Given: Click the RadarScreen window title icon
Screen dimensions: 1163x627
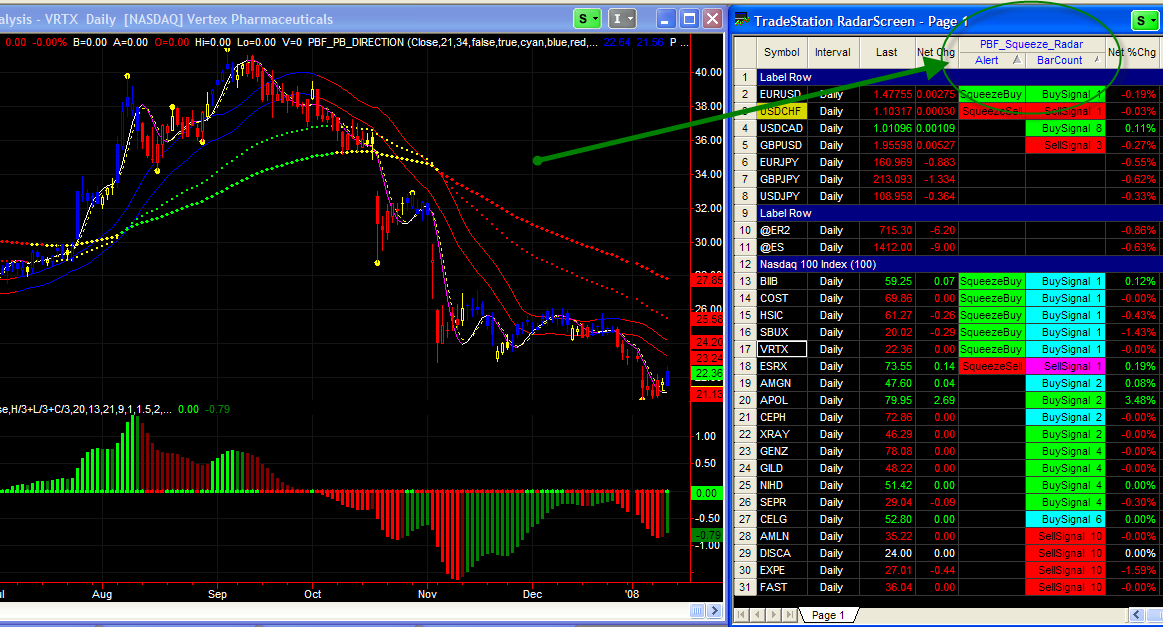Looking at the screenshot, I should [x=741, y=21].
